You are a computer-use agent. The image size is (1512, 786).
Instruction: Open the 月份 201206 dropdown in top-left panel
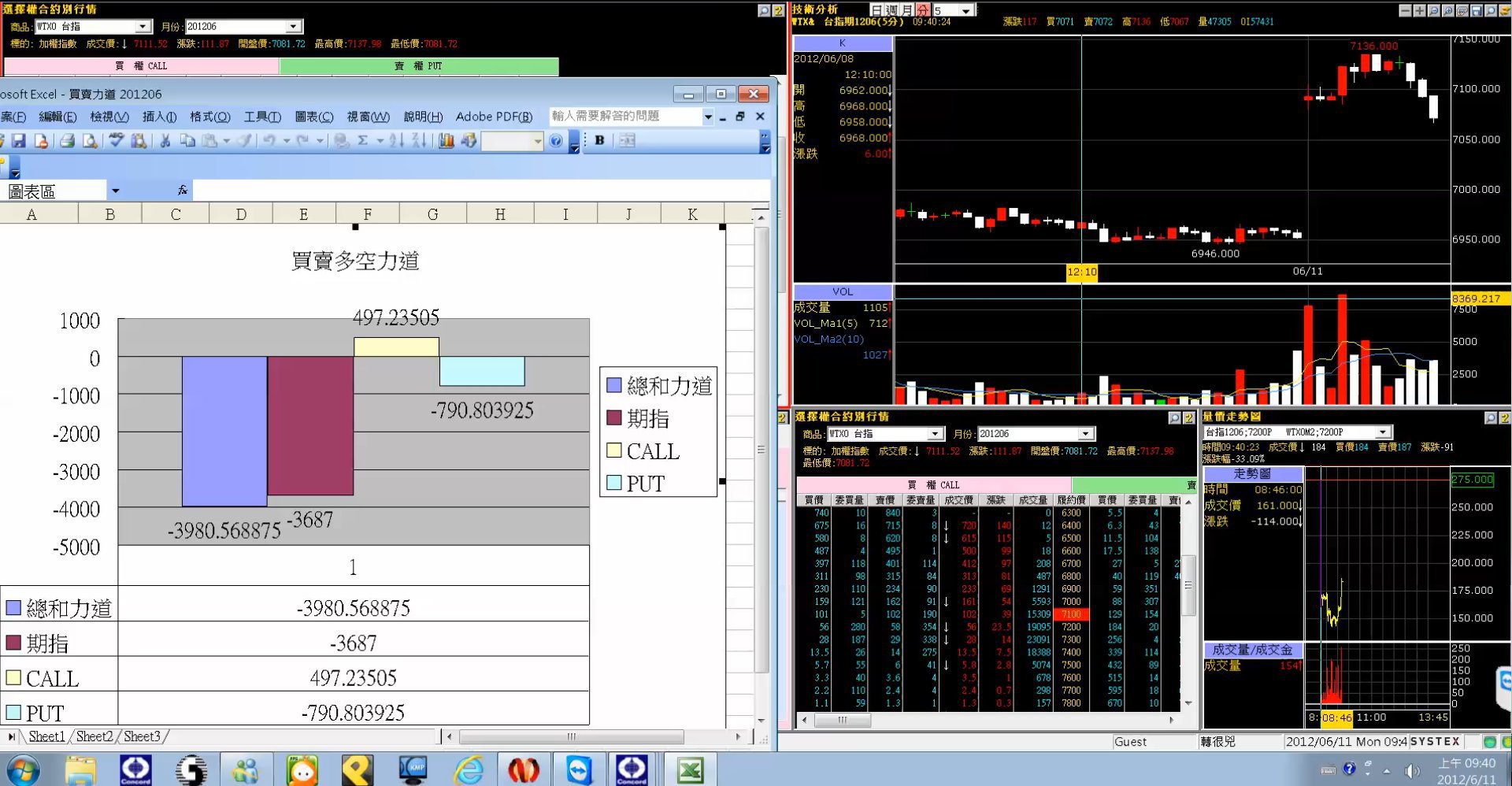pyautogui.click(x=293, y=27)
